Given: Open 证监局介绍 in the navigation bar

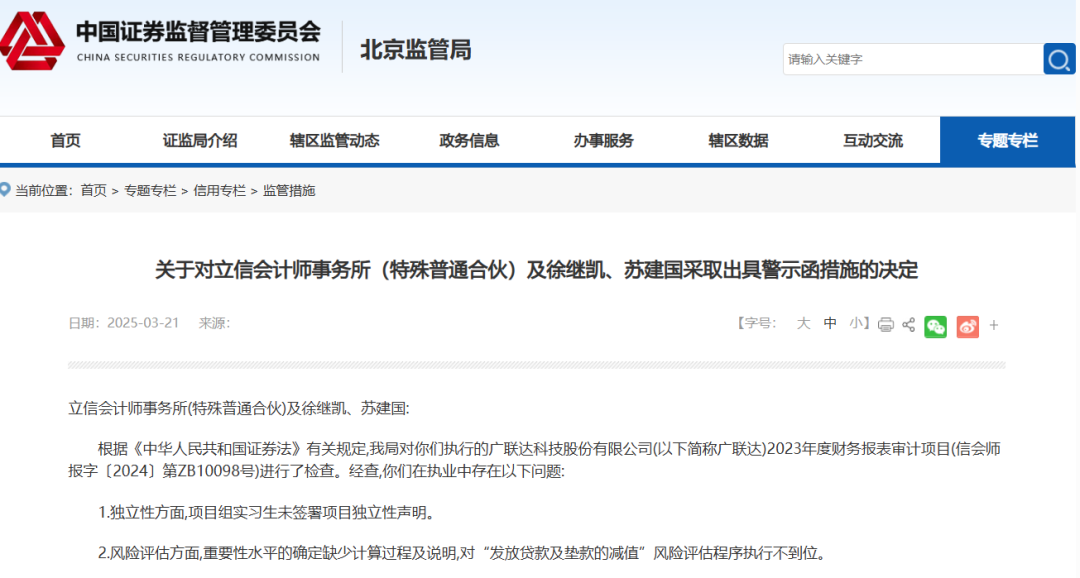Looking at the screenshot, I should pyautogui.click(x=200, y=141).
